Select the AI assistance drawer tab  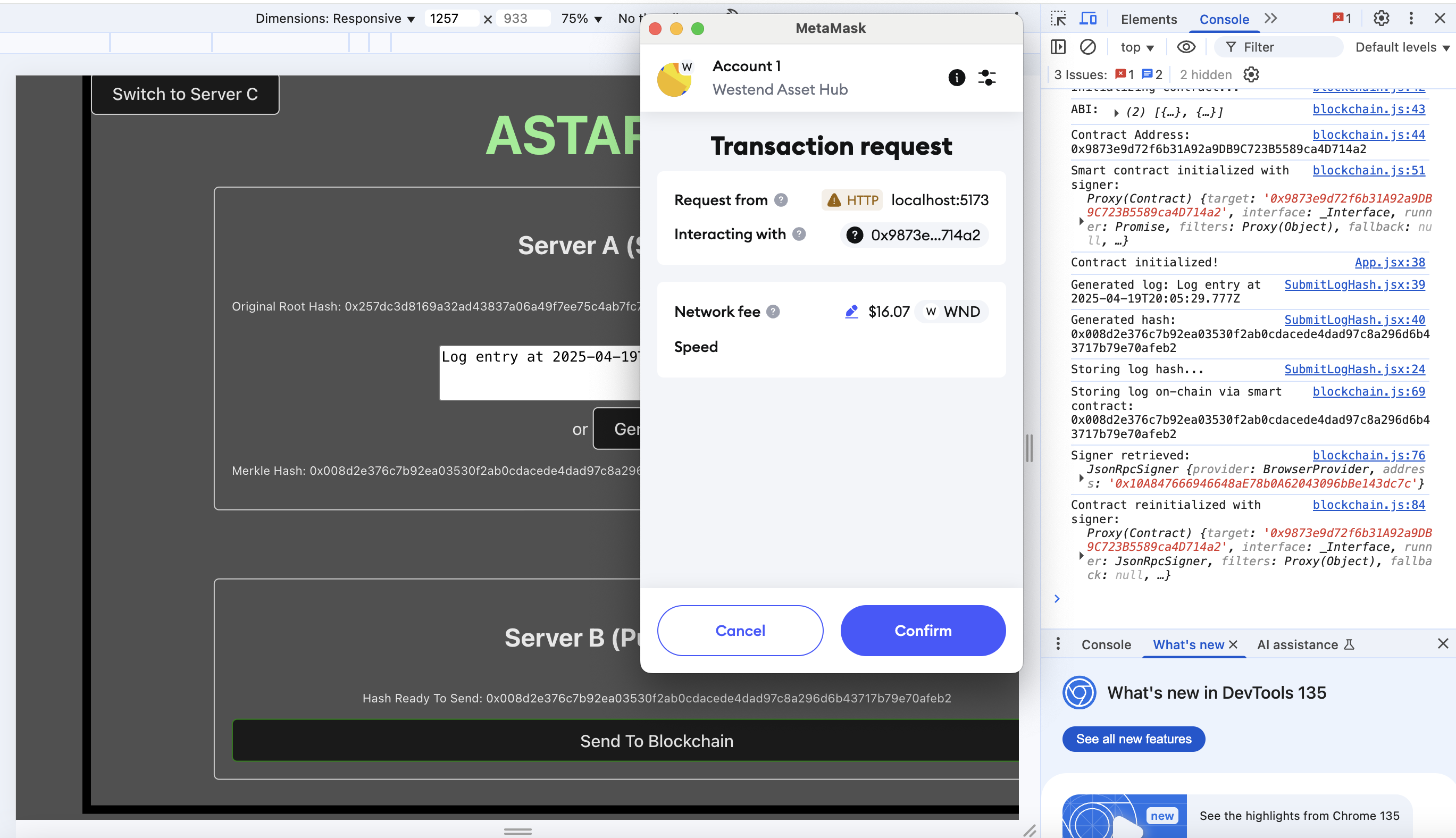tap(1305, 644)
